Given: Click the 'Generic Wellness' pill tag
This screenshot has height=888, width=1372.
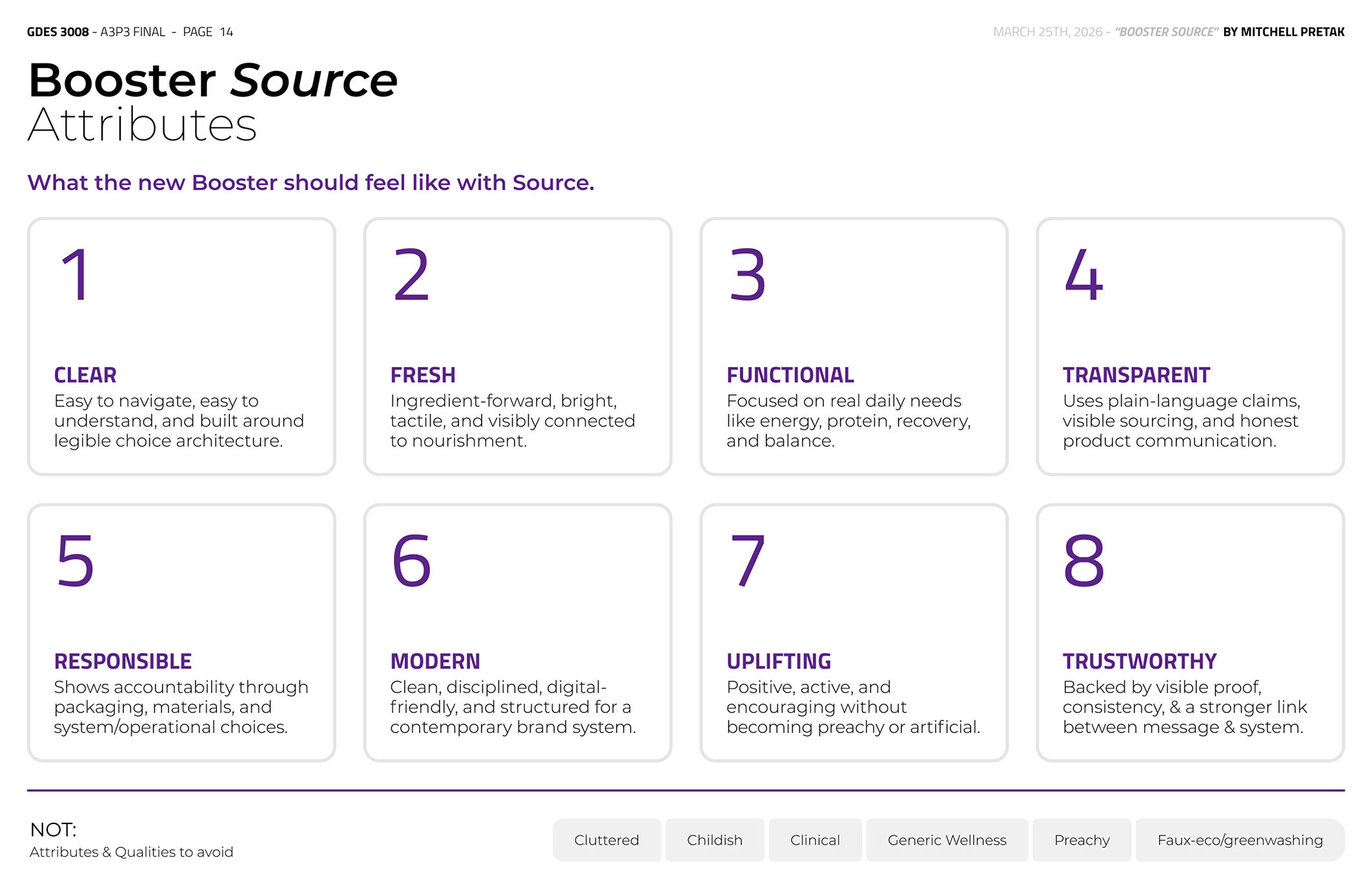Looking at the screenshot, I should click(x=947, y=840).
